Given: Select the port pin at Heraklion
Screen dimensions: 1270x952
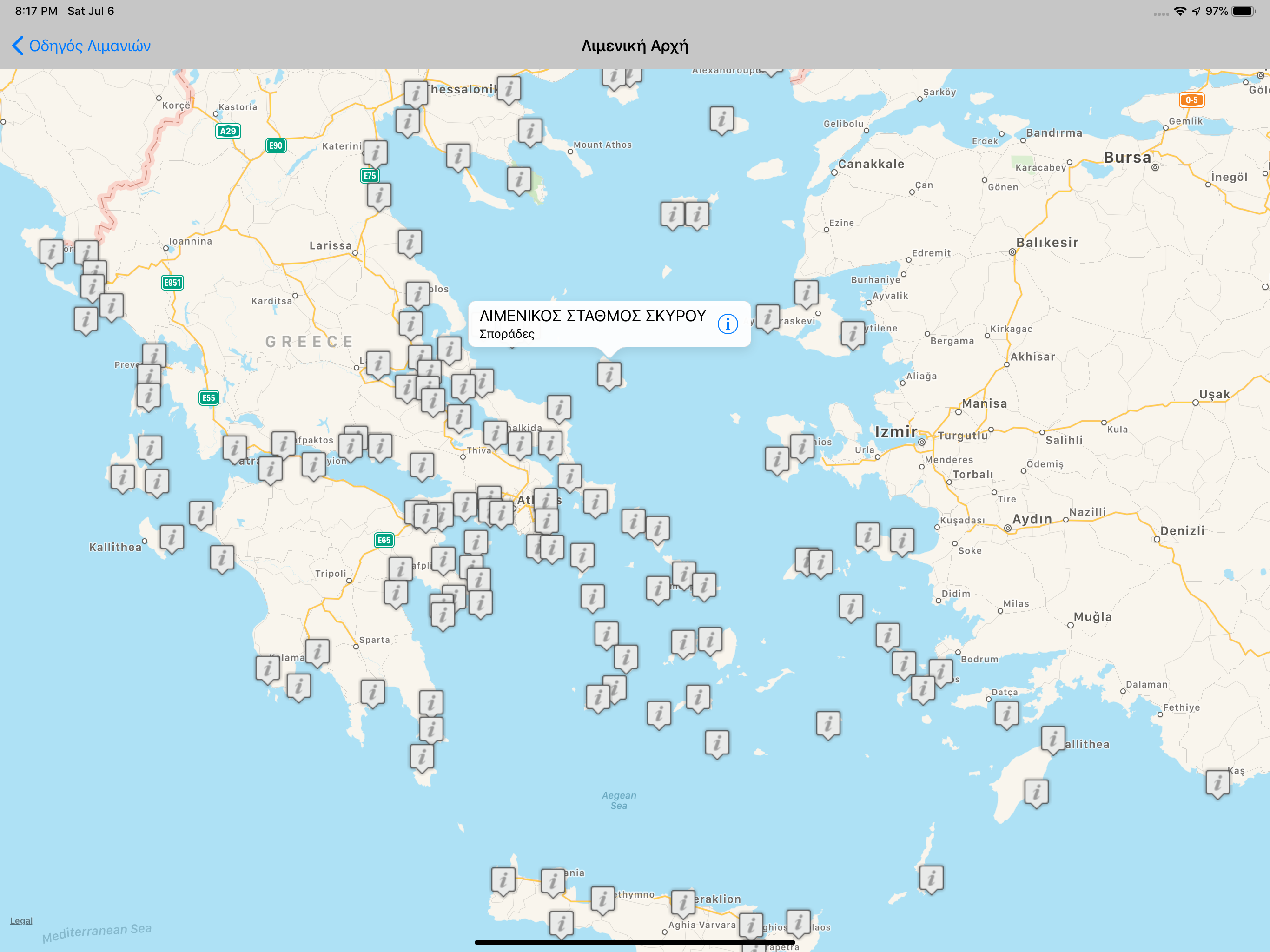Looking at the screenshot, I should [683, 904].
